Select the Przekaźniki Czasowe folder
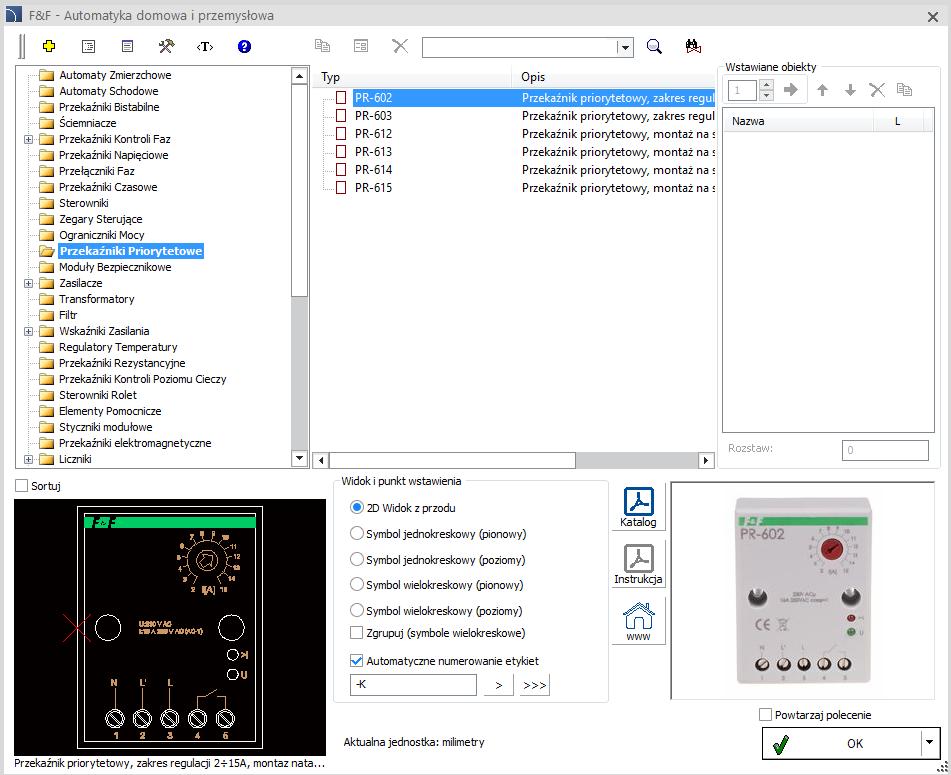 pyautogui.click(x=108, y=187)
